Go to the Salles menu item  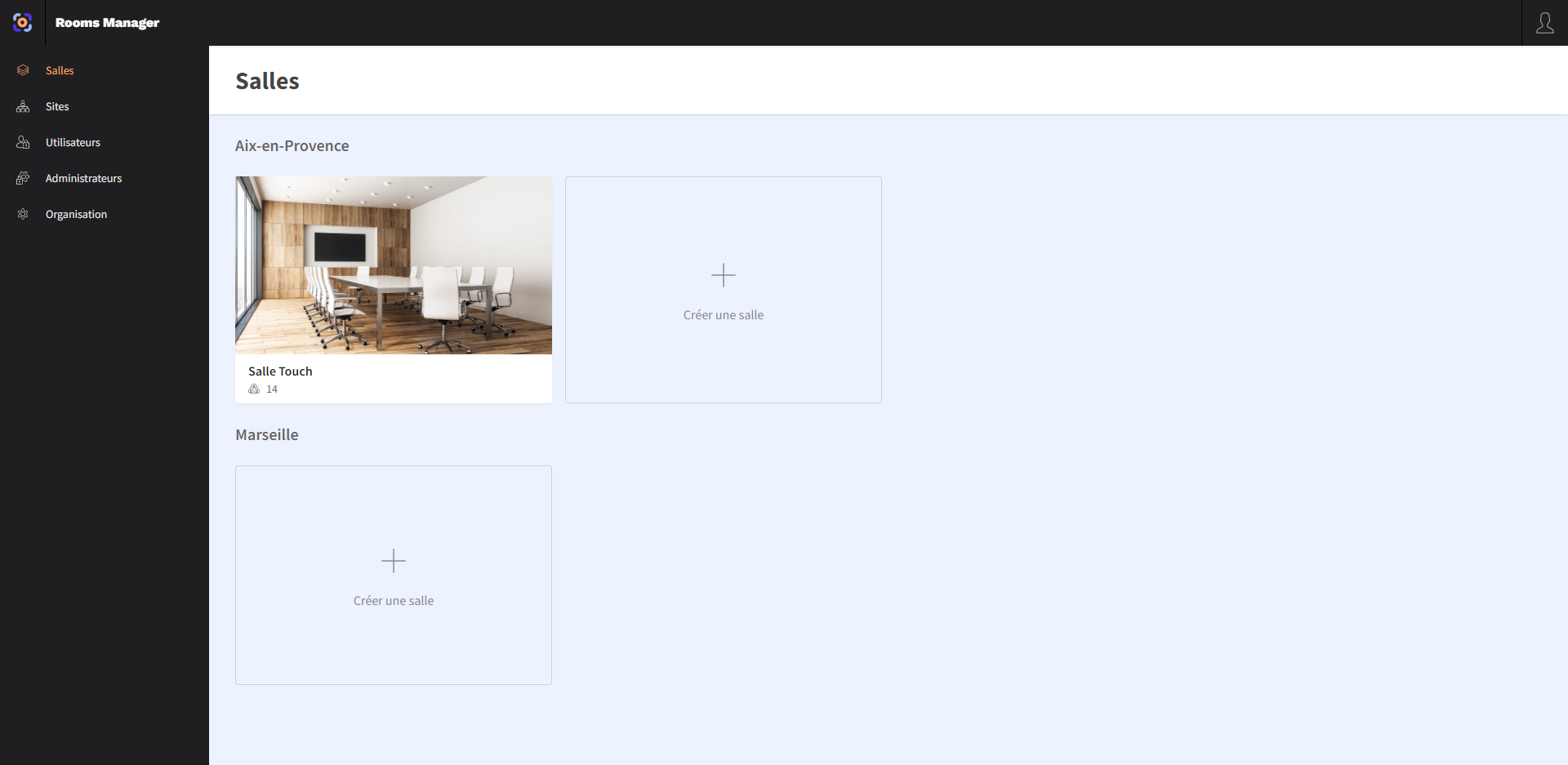coord(60,71)
